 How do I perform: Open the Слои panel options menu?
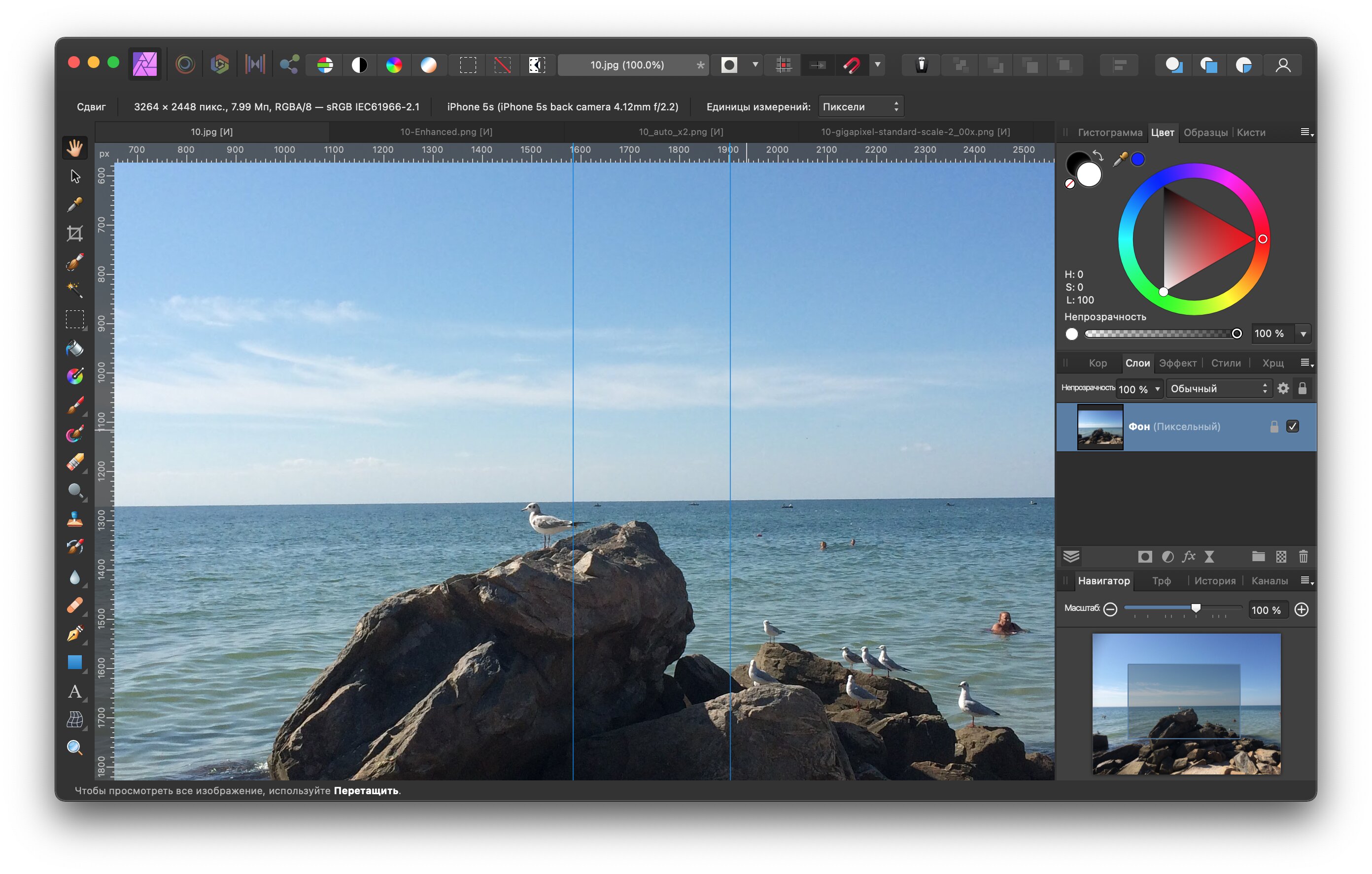point(1307,363)
